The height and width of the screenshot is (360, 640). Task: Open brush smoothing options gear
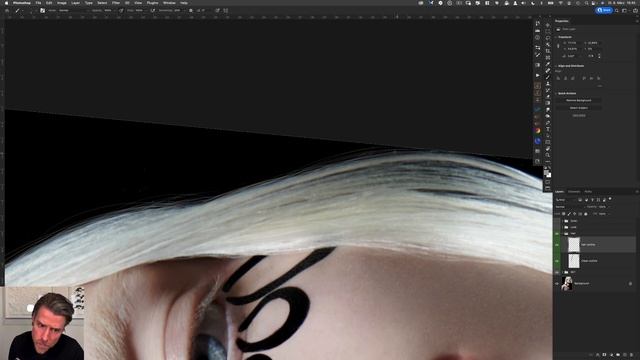point(191,10)
